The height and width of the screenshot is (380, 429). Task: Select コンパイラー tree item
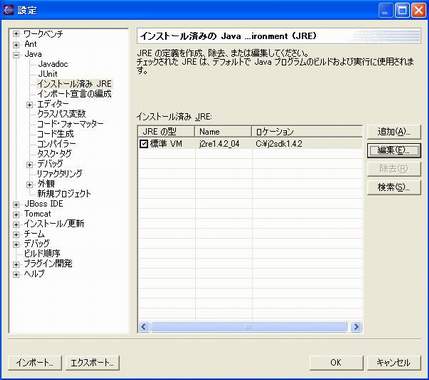(56, 144)
